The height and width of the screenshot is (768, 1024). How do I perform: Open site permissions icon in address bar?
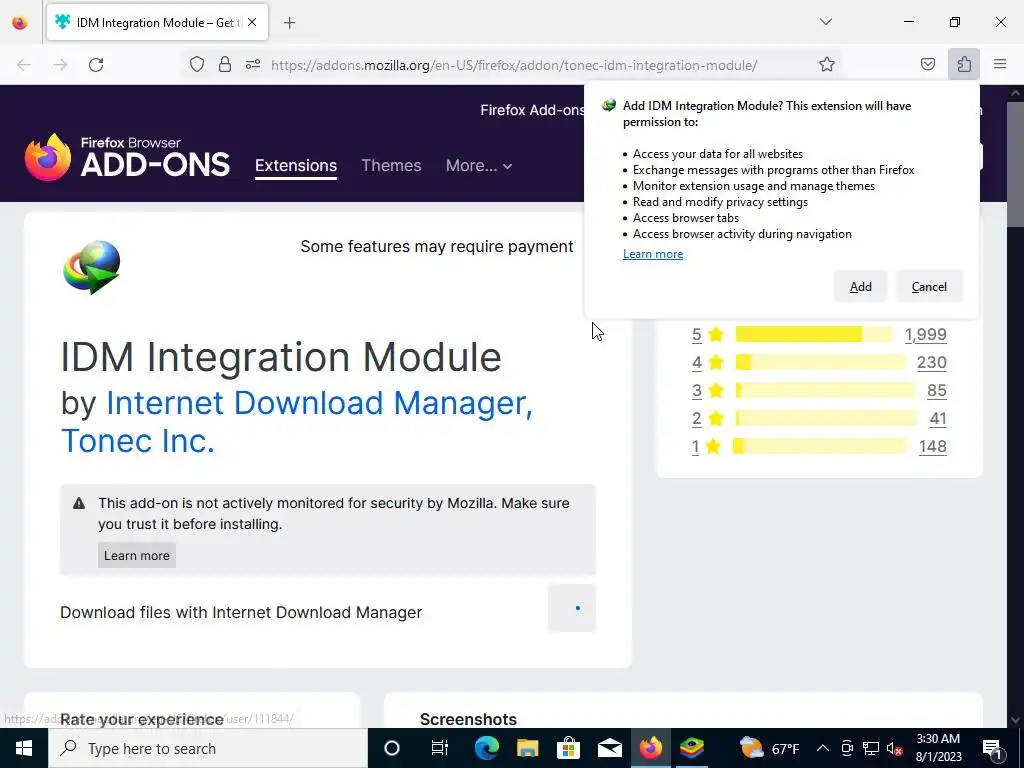pyautogui.click(x=253, y=65)
